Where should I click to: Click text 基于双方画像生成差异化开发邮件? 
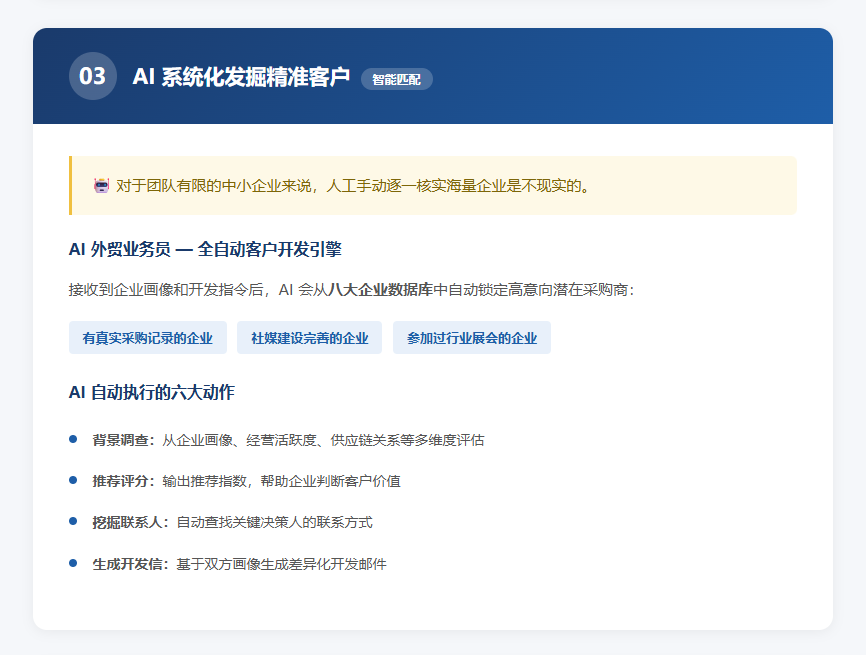(x=281, y=564)
